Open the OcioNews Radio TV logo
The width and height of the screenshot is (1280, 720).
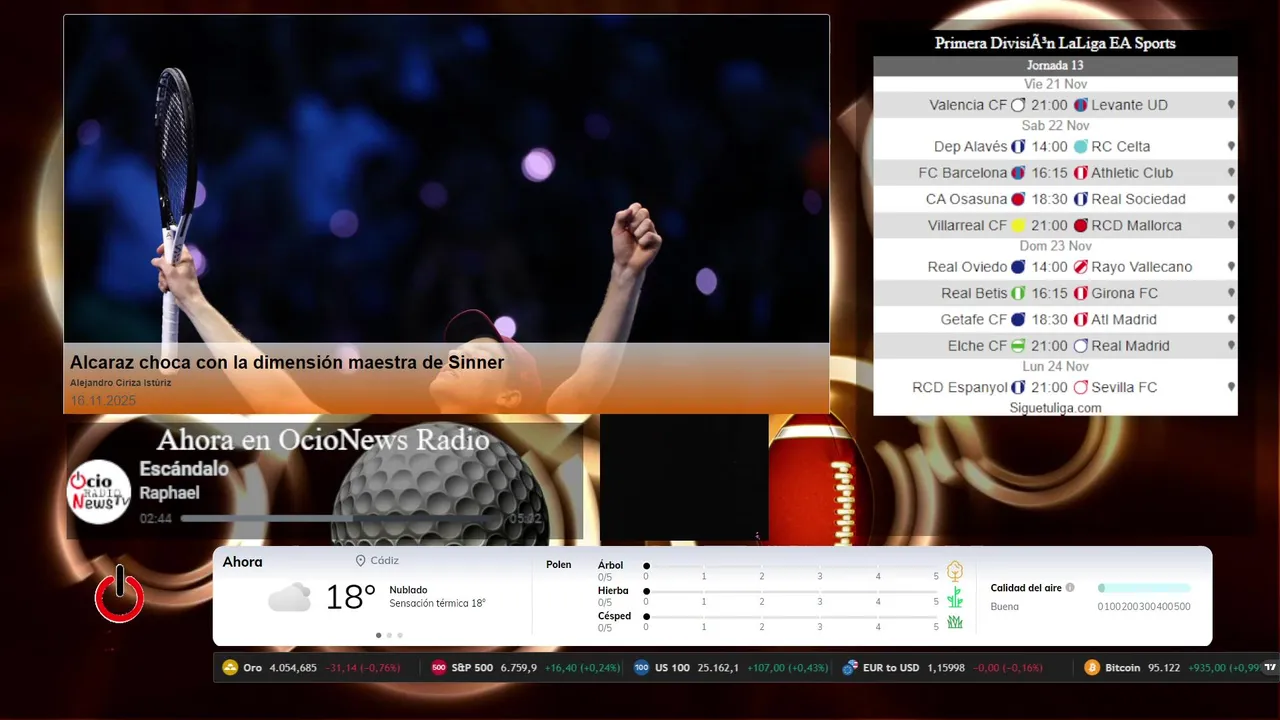pyautogui.click(x=99, y=491)
